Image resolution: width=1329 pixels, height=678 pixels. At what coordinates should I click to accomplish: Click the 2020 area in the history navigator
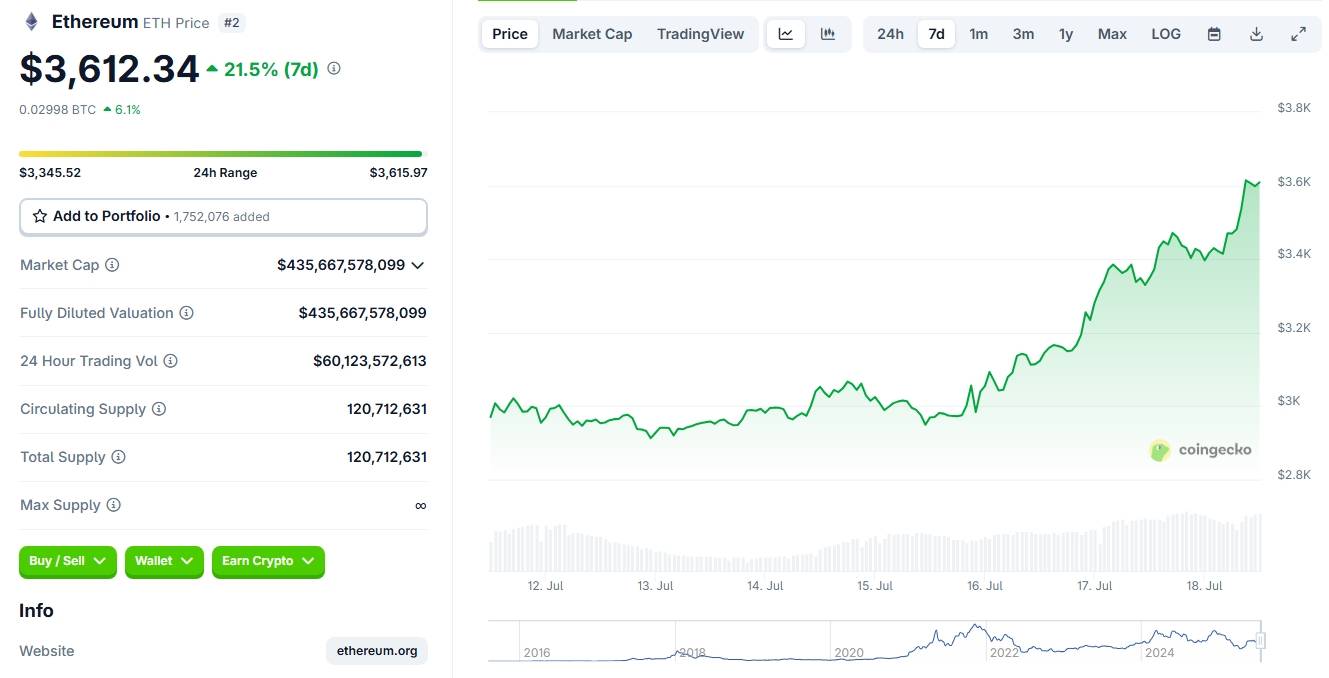[x=849, y=652]
